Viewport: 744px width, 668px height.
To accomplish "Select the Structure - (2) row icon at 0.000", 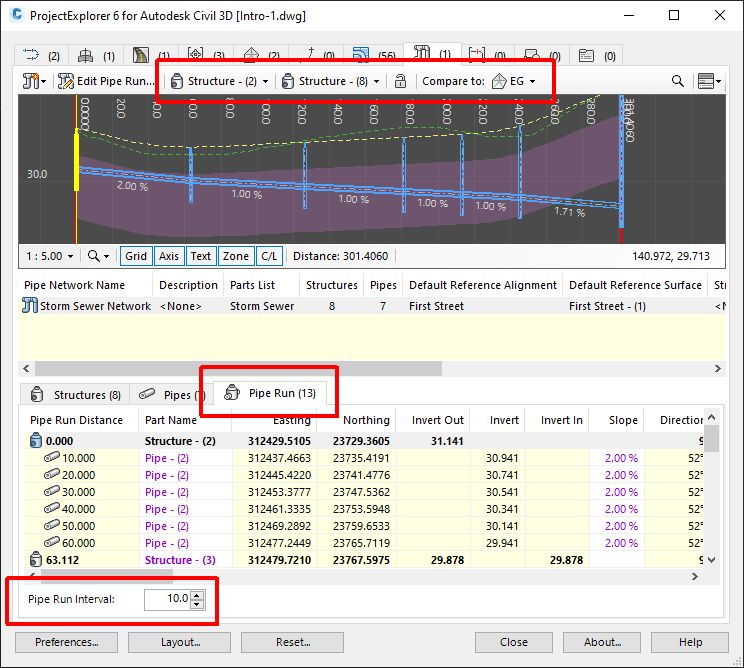I will click(x=36, y=440).
